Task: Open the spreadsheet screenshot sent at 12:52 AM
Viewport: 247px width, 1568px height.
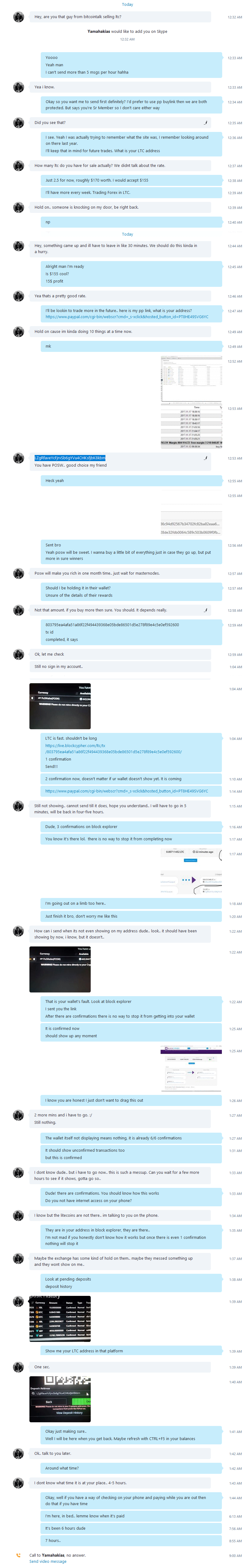Action: click(x=192, y=378)
